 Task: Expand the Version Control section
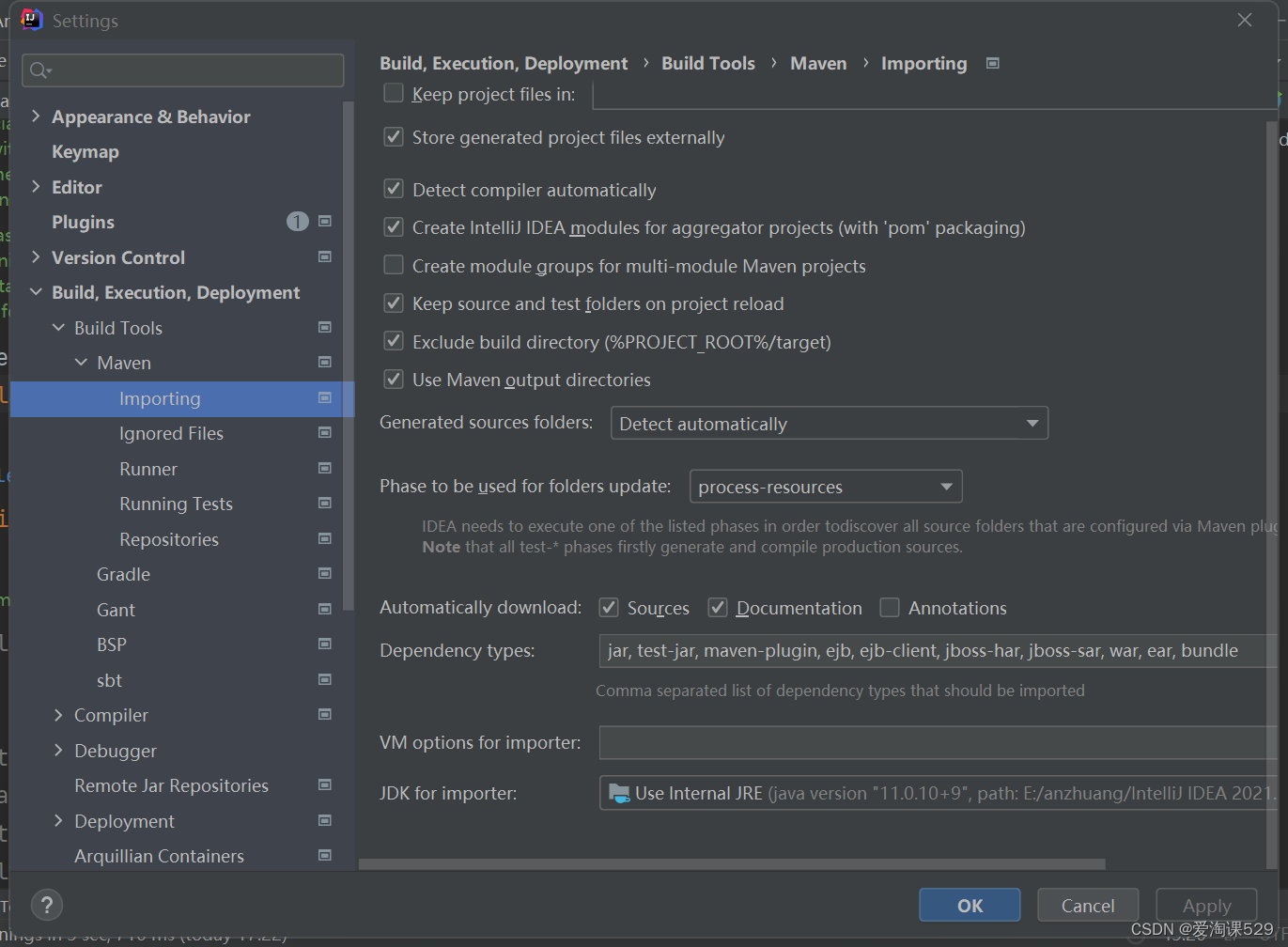(36, 257)
